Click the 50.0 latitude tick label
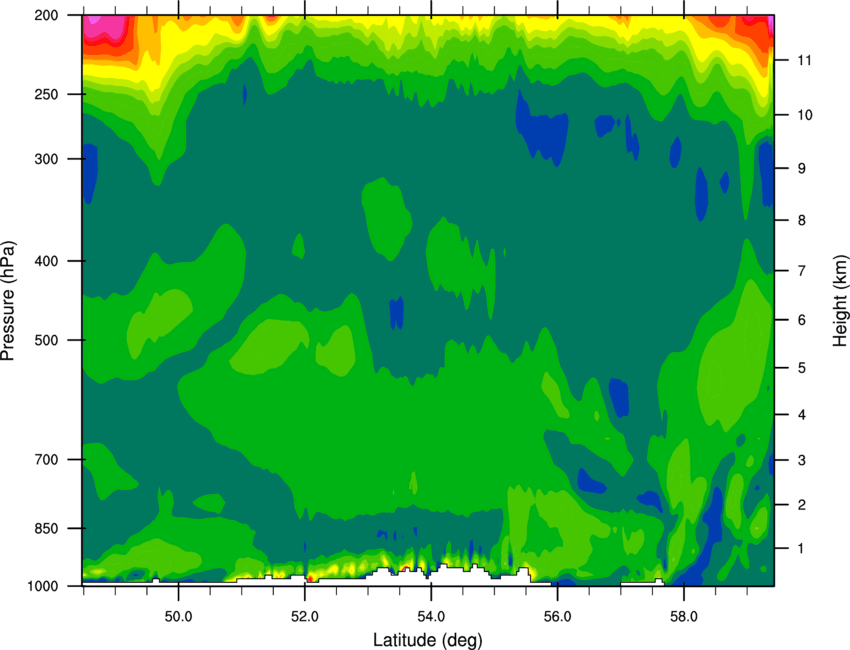This screenshot has width=850, height=650. 178,617
